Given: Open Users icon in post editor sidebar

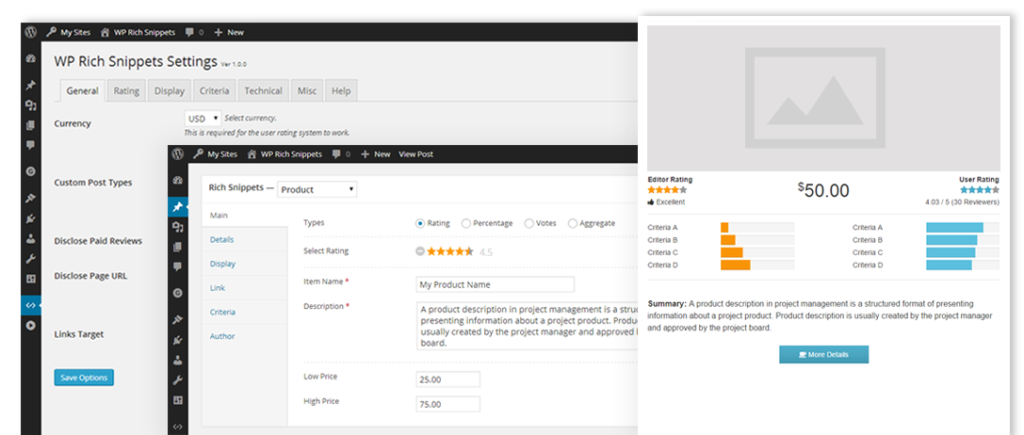Looking at the screenshot, I should click(178, 361).
